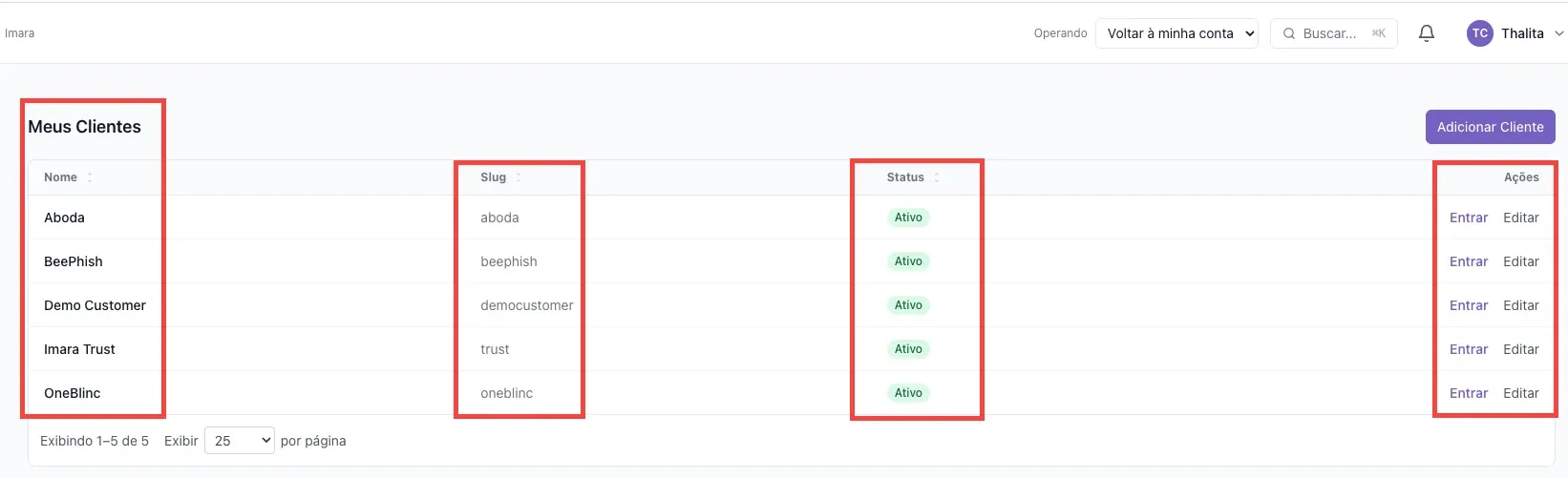Enter the OneBlinc client account
1568x478 pixels.
tap(1468, 393)
